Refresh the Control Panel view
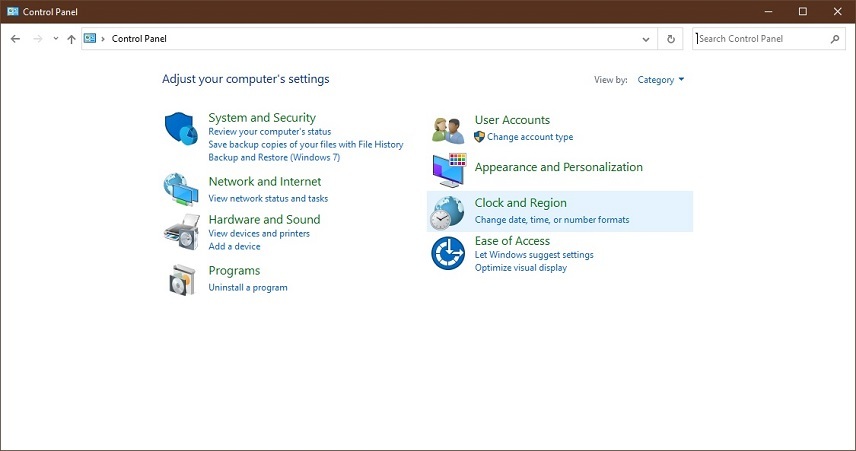 [x=671, y=39]
